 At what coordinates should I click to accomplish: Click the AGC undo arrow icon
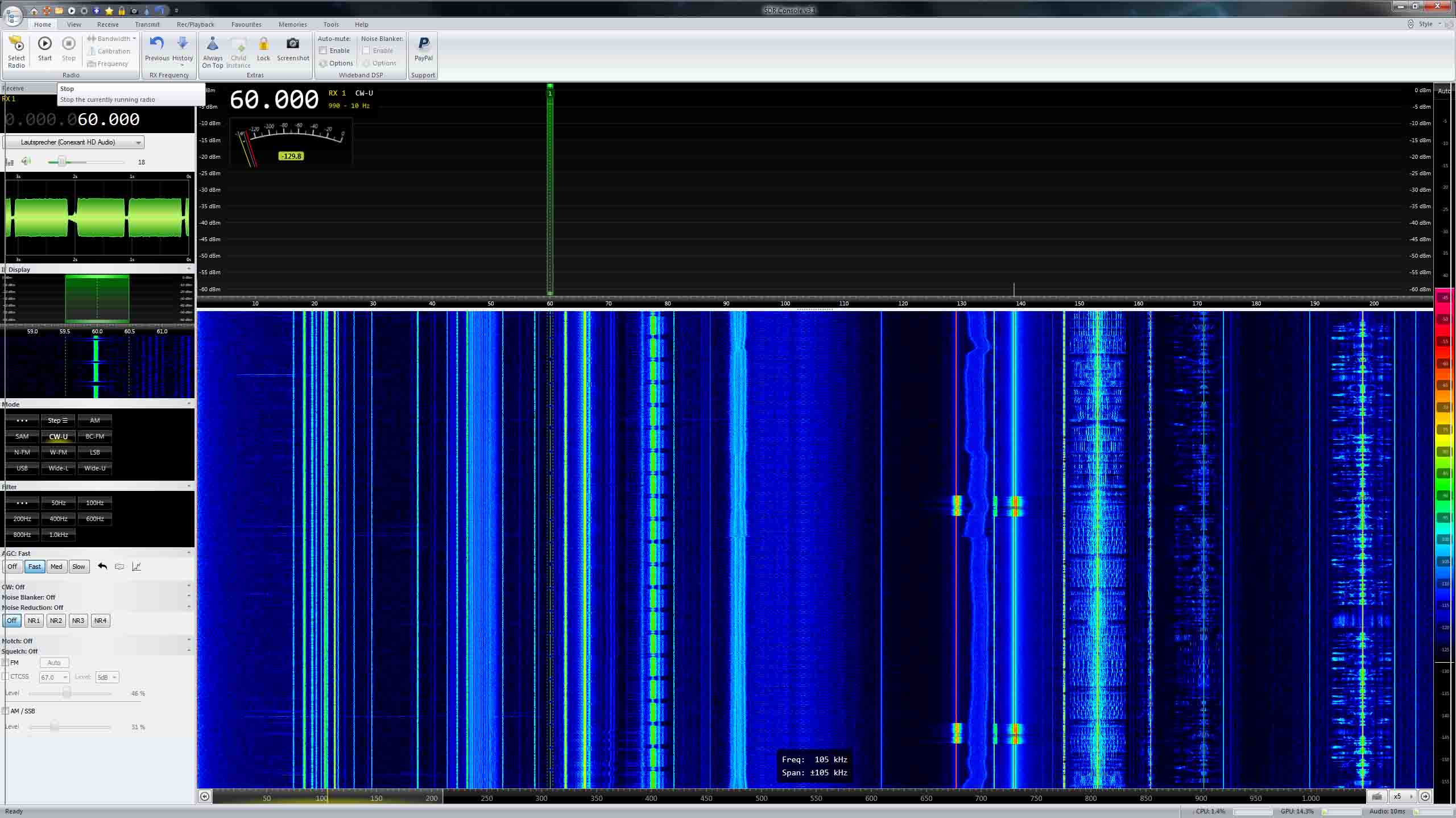pyautogui.click(x=102, y=566)
